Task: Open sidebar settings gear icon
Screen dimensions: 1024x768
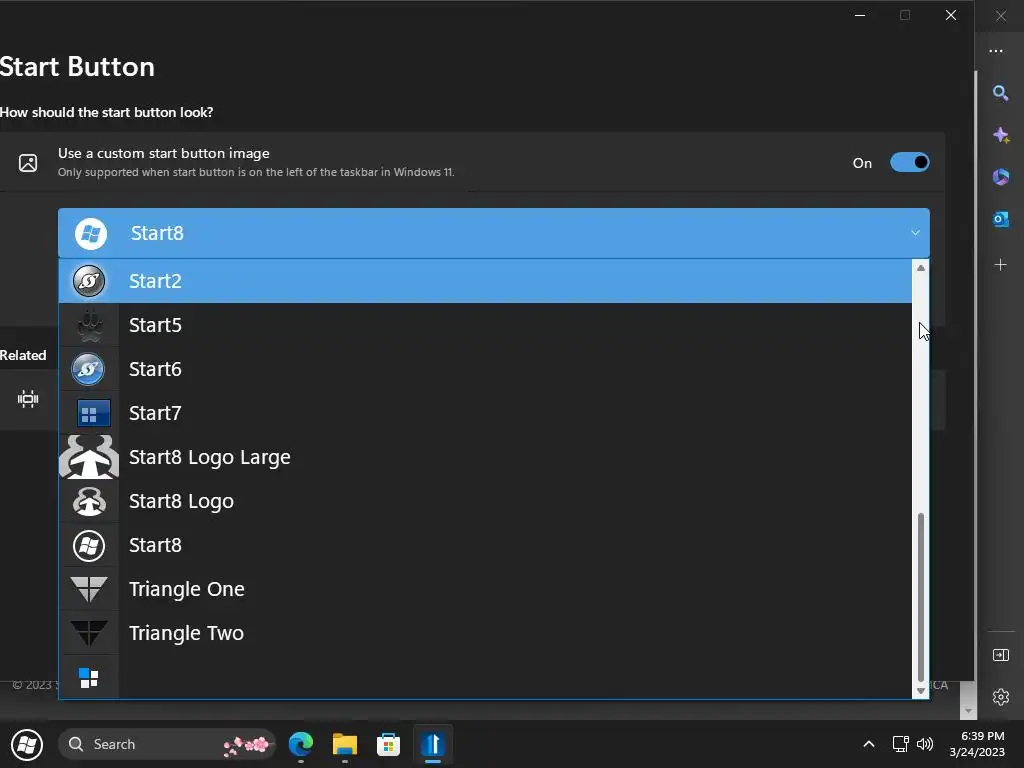Action: click(1000, 697)
